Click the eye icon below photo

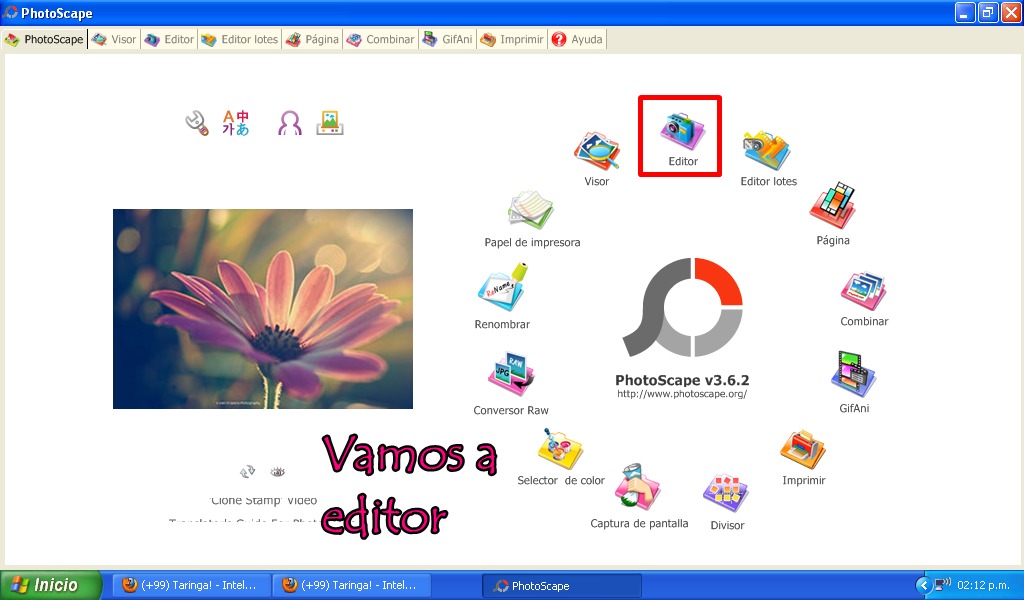(x=278, y=471)
